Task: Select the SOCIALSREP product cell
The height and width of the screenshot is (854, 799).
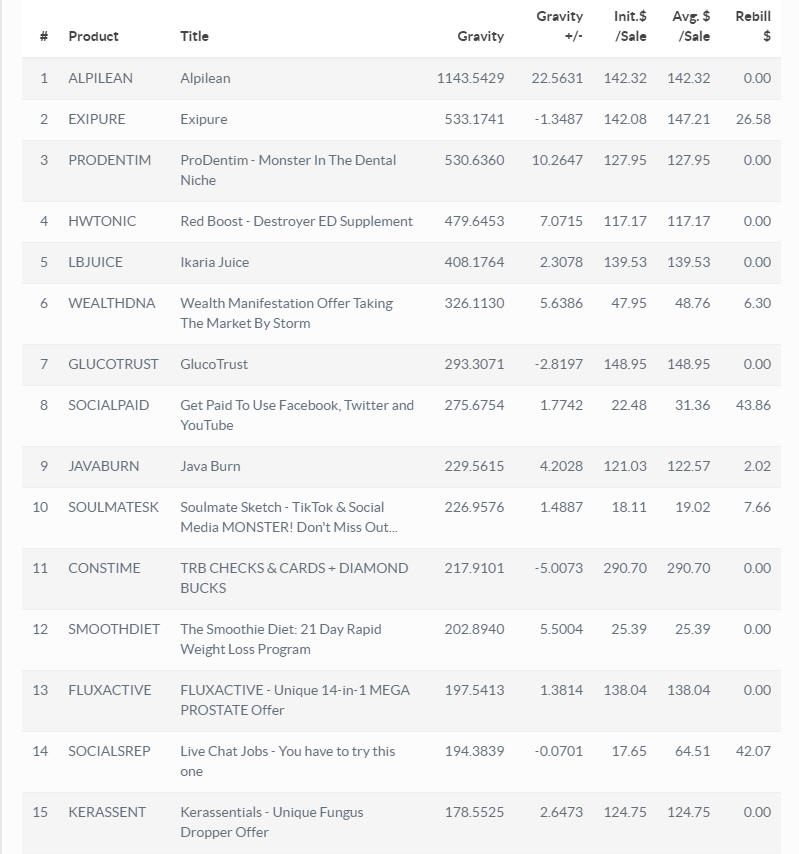Action: click(109, 751)
